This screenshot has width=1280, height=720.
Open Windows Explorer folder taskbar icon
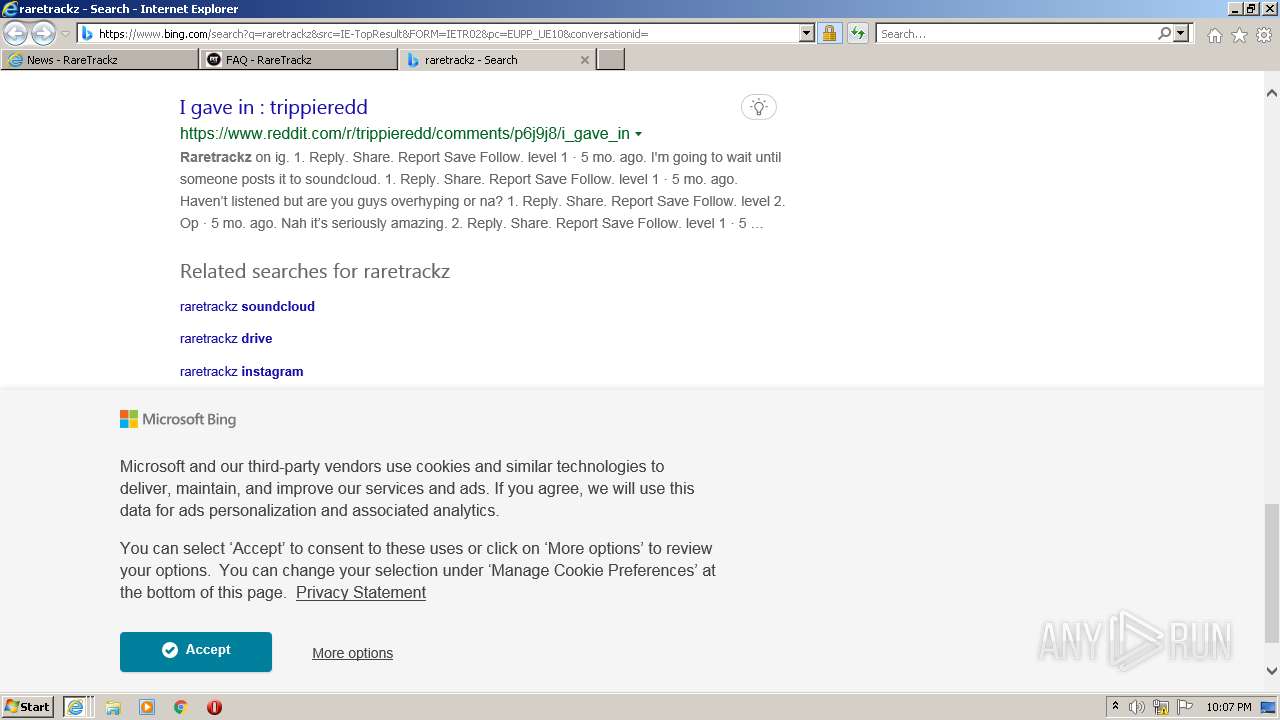113,707
